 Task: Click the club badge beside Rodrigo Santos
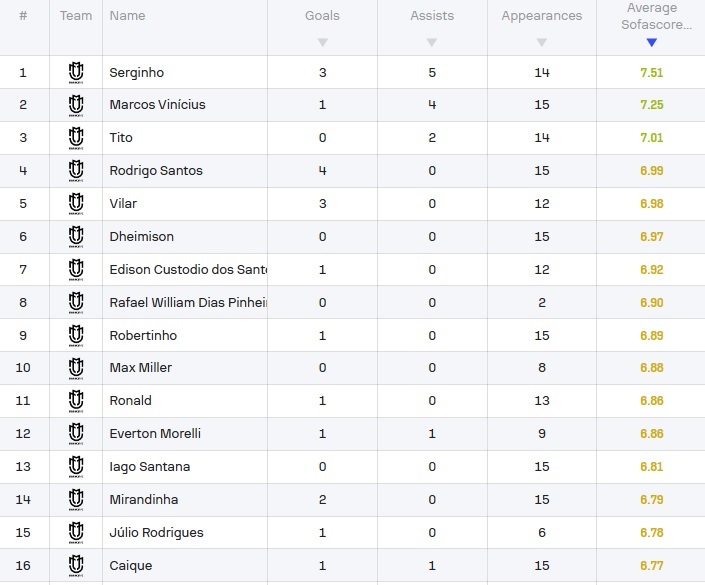76,171
